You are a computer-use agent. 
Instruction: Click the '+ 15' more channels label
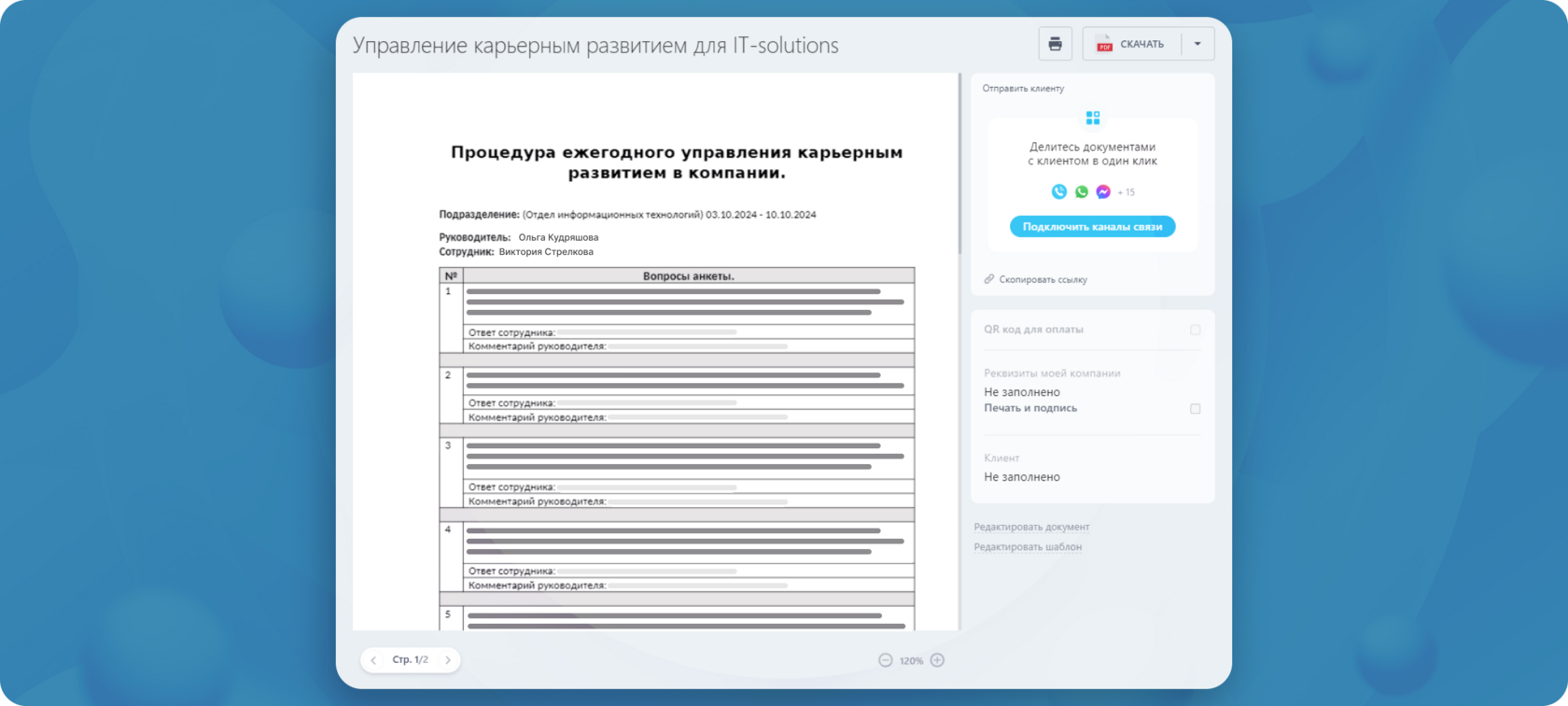[x=1127, y=192]
